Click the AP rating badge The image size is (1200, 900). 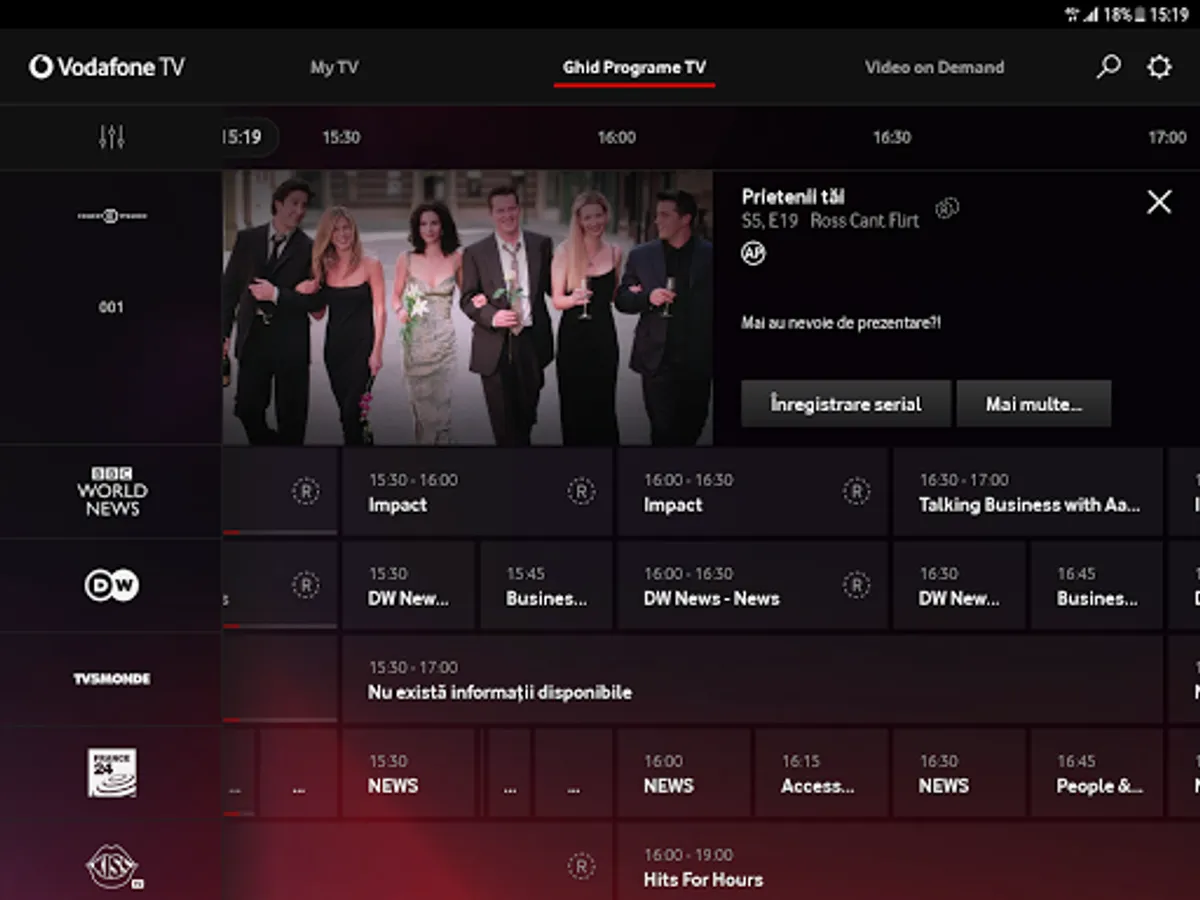coord(753,253)
